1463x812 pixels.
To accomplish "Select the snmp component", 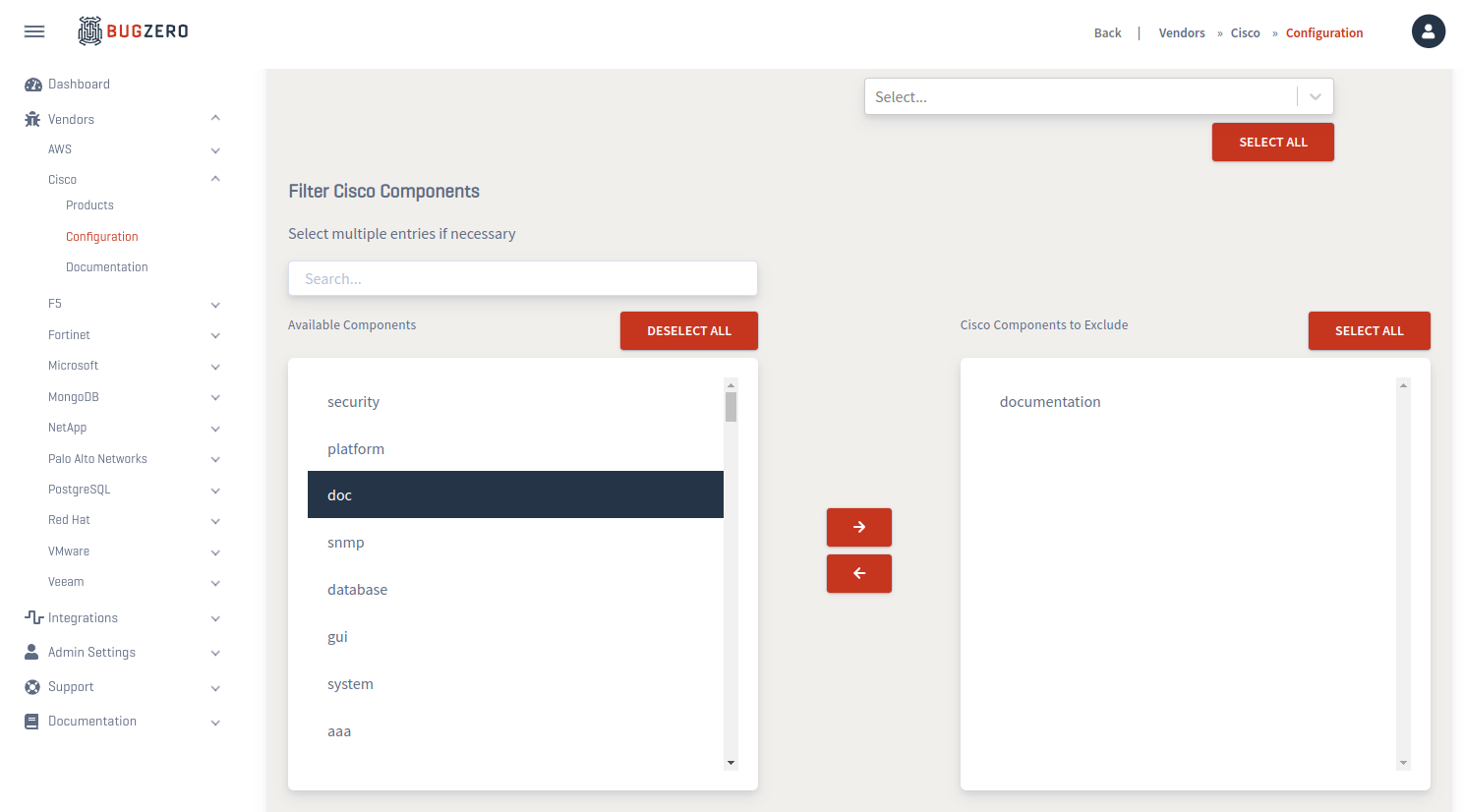I will click(x=515, y=542).
